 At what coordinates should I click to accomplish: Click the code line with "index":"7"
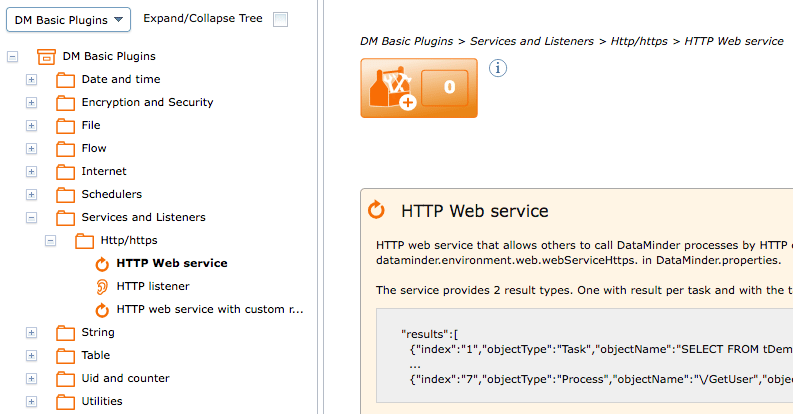601,379
